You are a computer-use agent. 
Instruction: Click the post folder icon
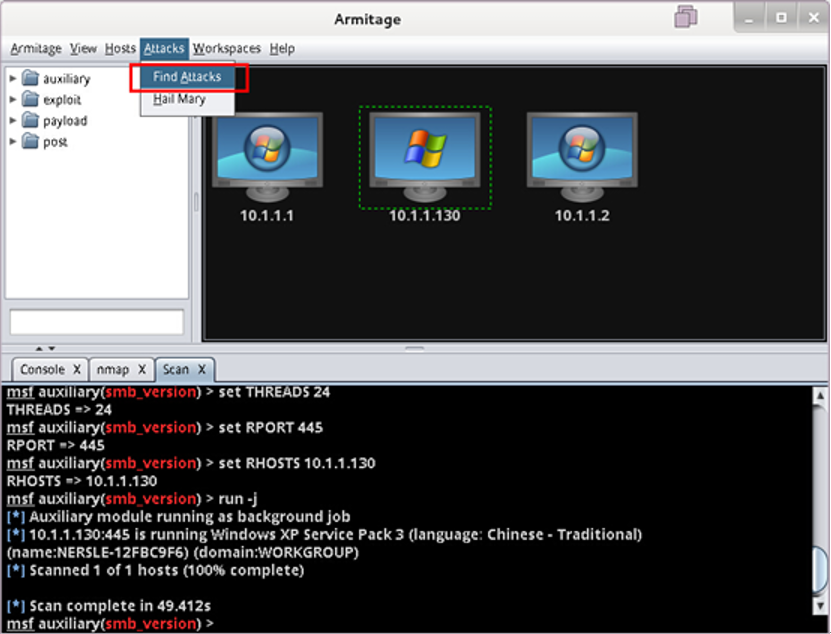[30, 142]
